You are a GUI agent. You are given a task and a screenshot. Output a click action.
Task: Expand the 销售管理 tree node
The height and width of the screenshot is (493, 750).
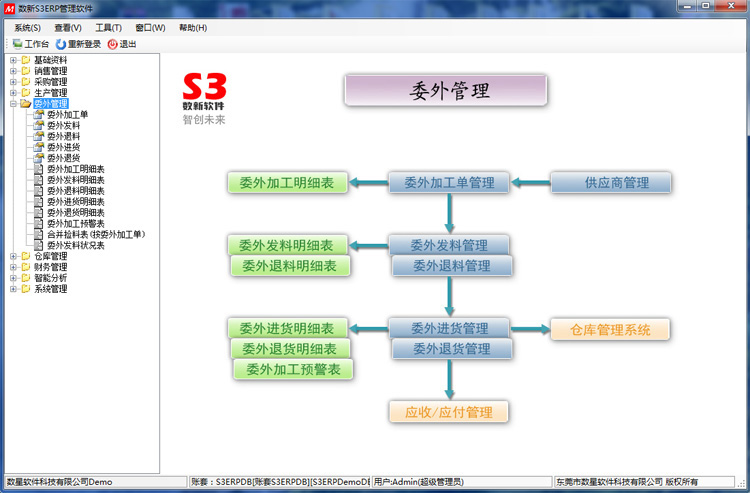click(13, 71)
